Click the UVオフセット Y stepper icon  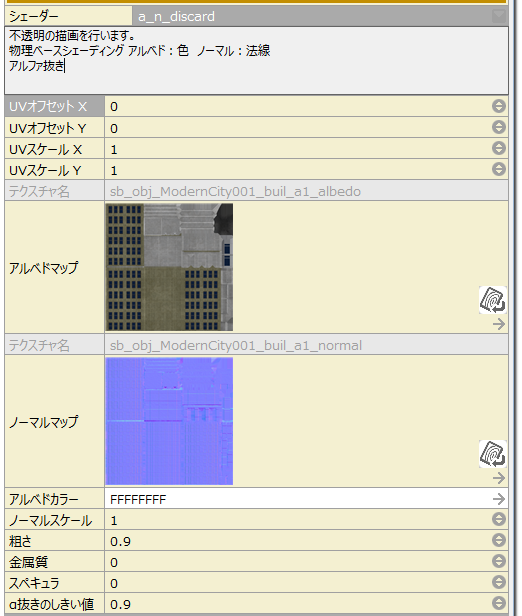click(499, 127)
